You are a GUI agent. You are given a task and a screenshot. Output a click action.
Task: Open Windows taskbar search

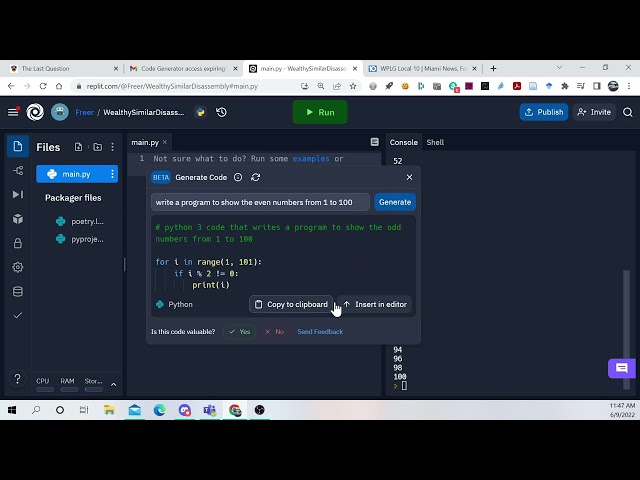(36, 410)
